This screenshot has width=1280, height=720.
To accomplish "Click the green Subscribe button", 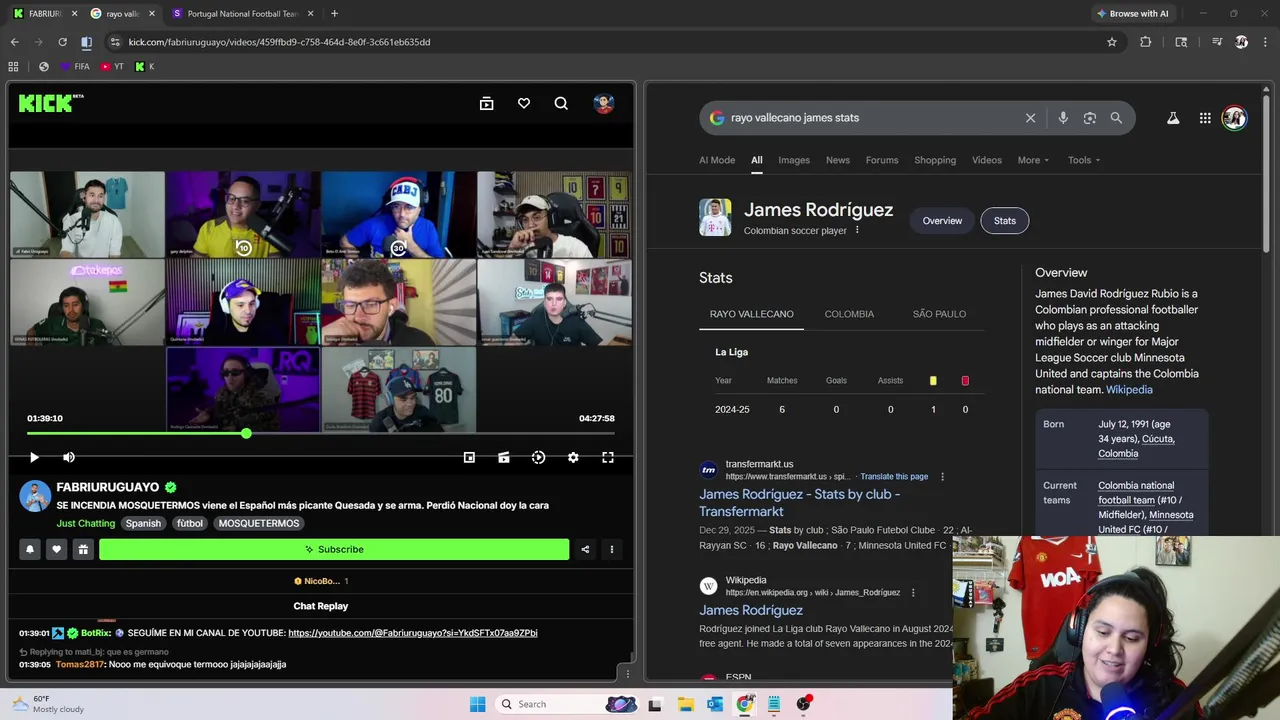I will coord(334,549).
